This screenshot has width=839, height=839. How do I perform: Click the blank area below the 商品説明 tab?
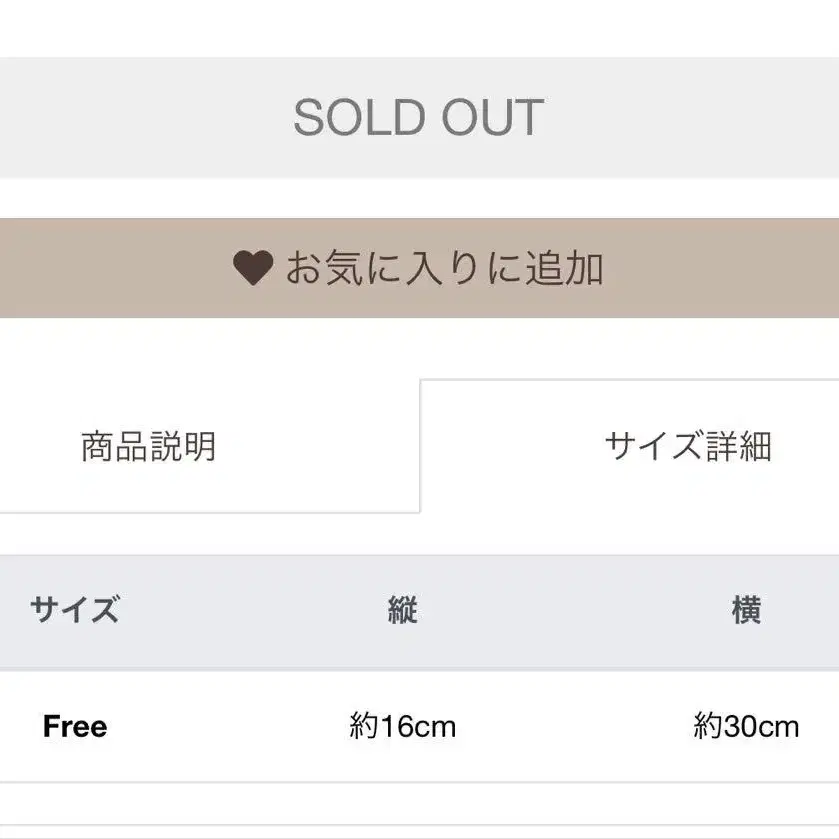click(x=200, y=533)
